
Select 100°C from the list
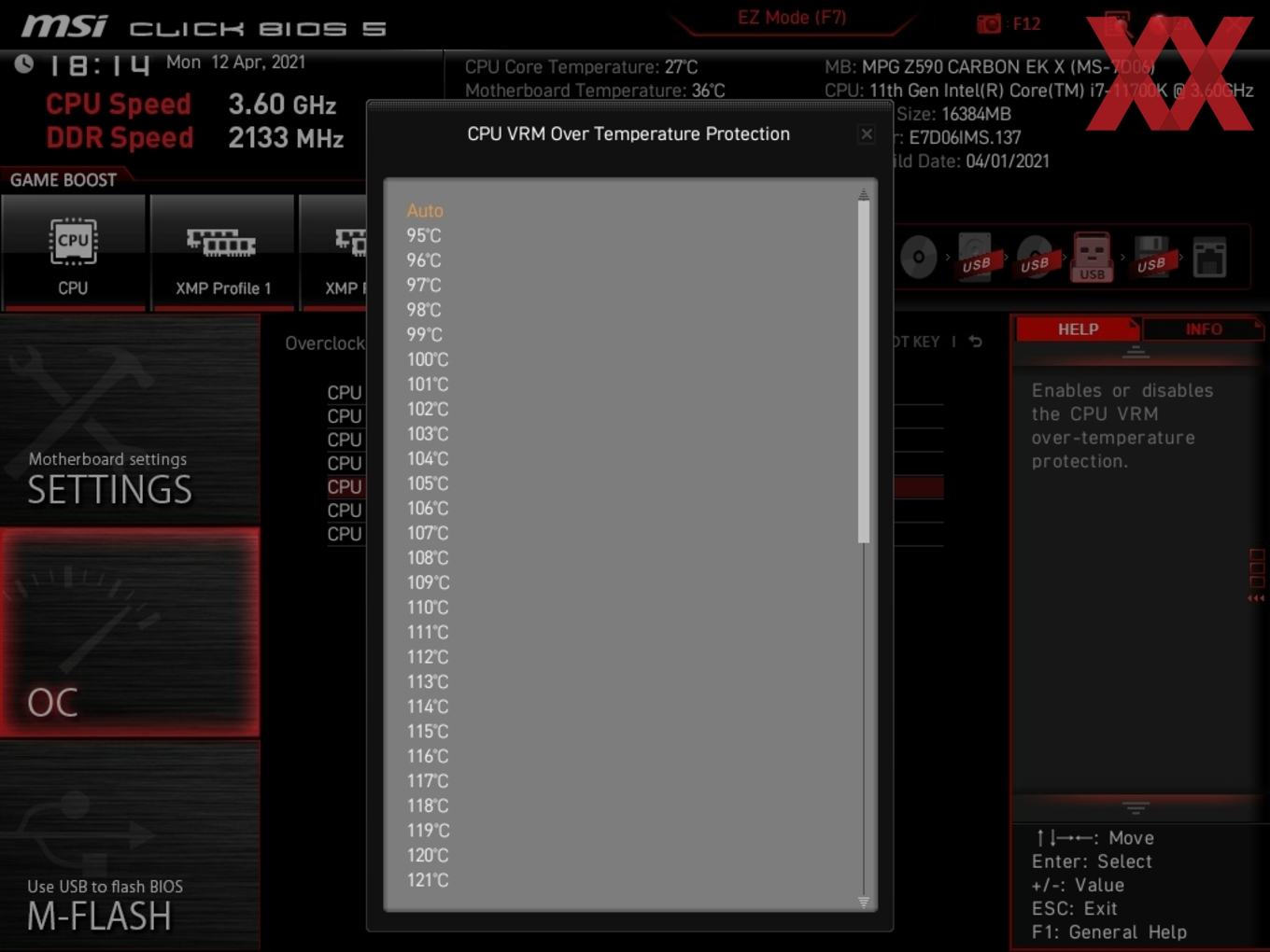(428, 359)
